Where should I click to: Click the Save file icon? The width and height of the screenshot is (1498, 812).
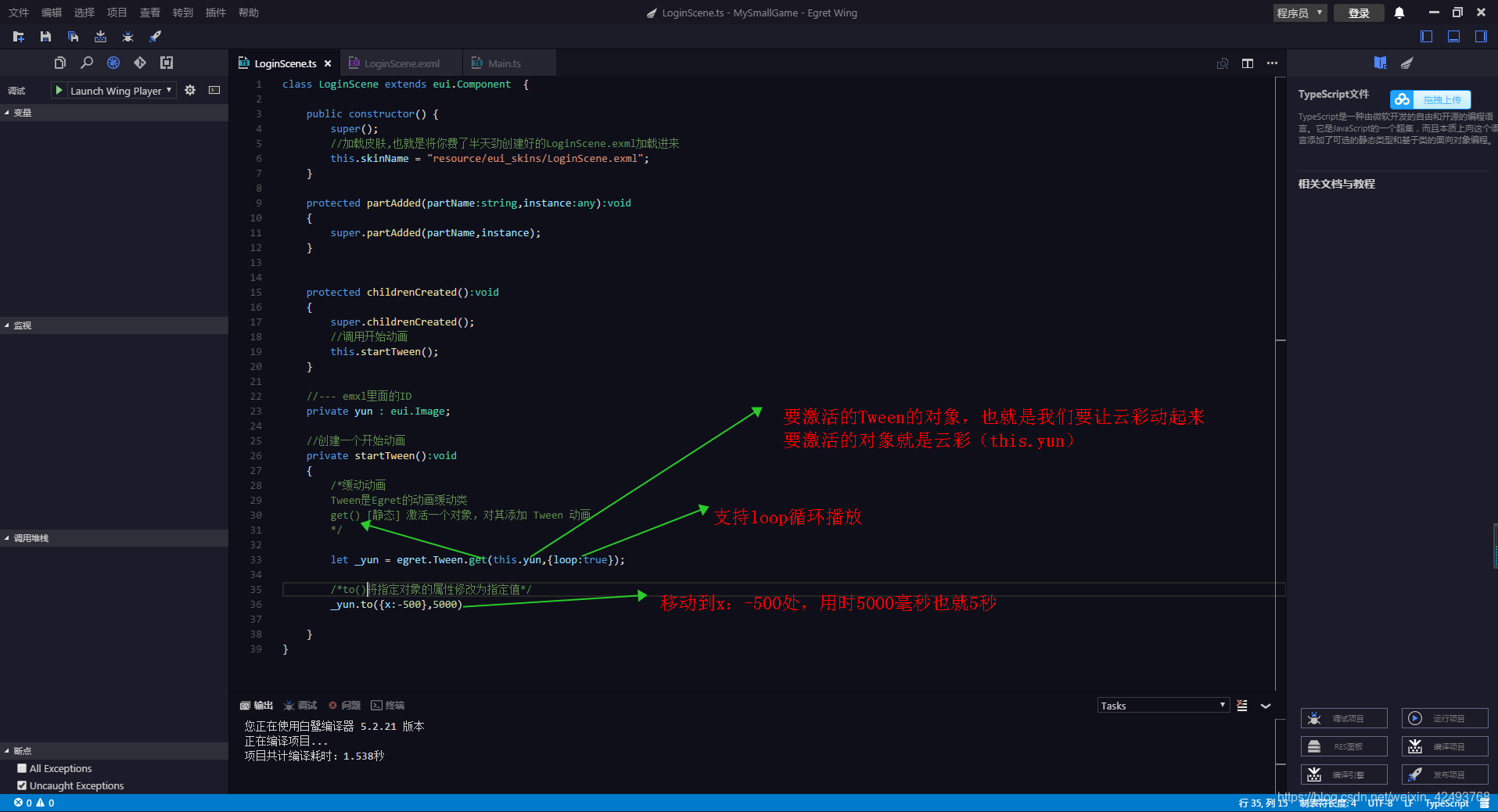[45, 37]
